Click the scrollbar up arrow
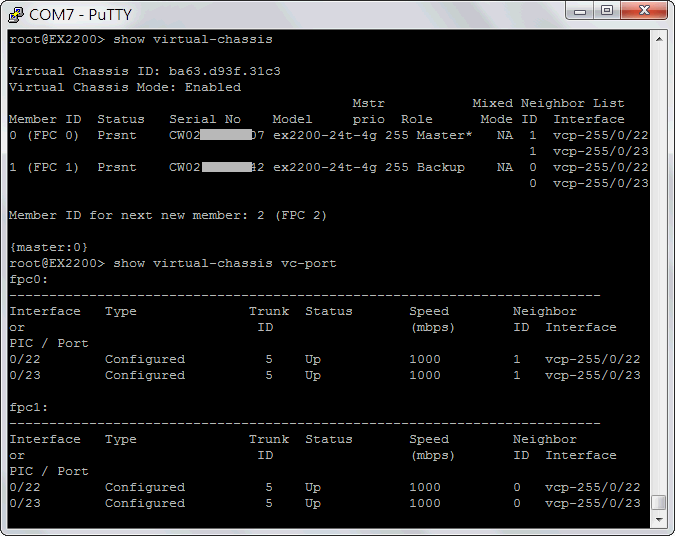 tap(659, 39)
